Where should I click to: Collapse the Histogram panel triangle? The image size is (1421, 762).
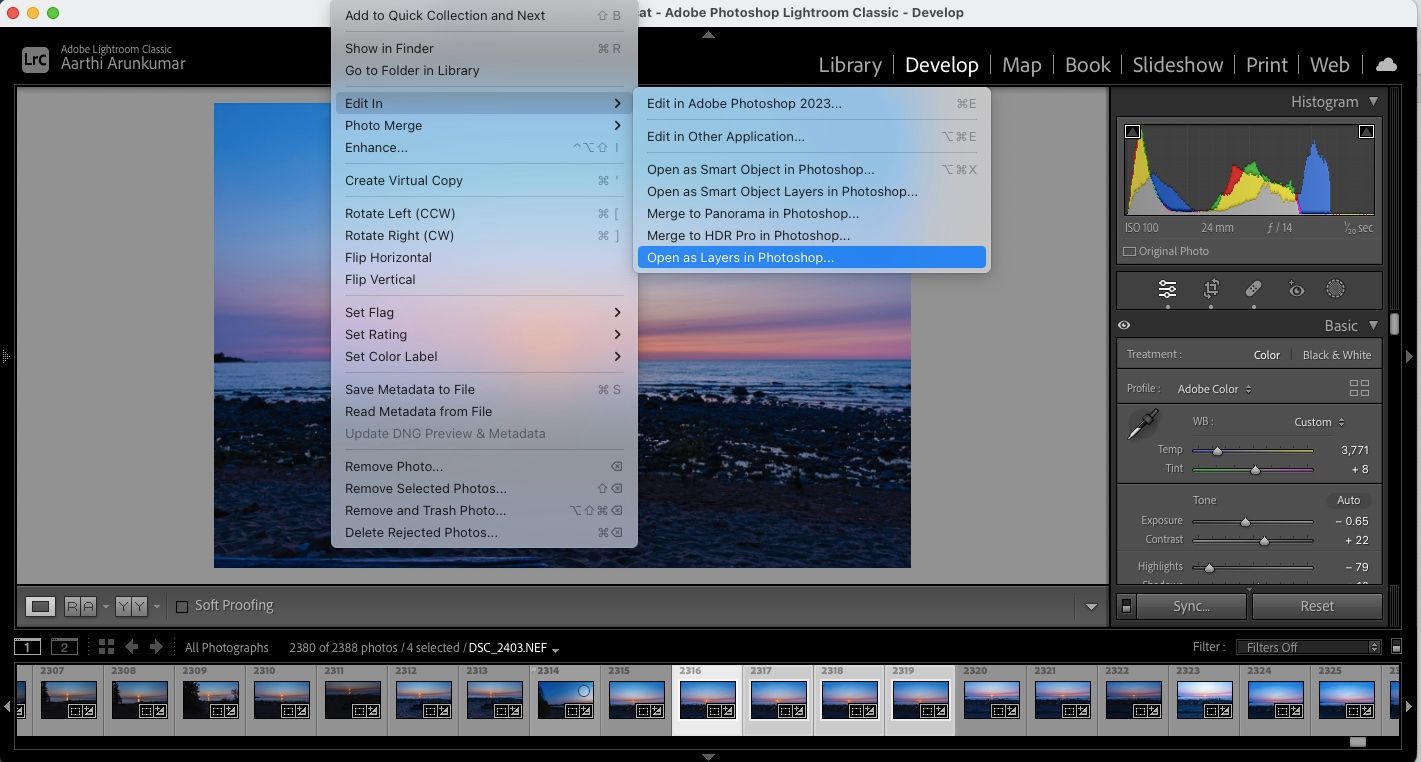[x=1373, y=101]
